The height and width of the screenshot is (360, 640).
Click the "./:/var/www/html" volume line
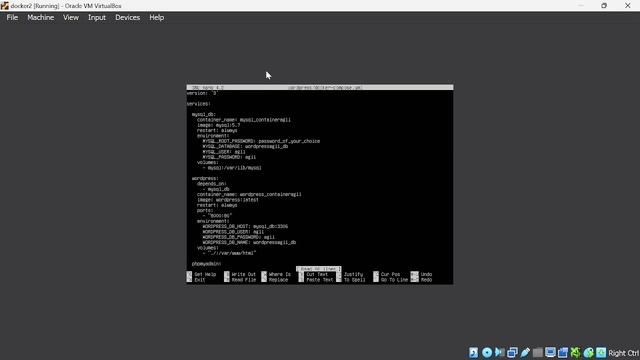pos(229,253)
